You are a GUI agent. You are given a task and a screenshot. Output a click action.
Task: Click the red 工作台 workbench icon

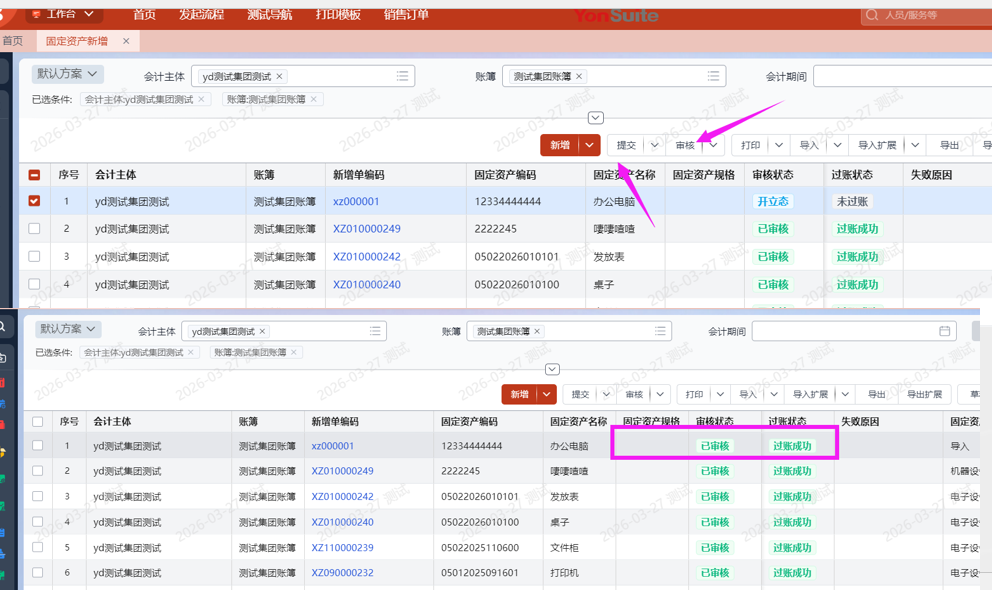coord(36,14)
